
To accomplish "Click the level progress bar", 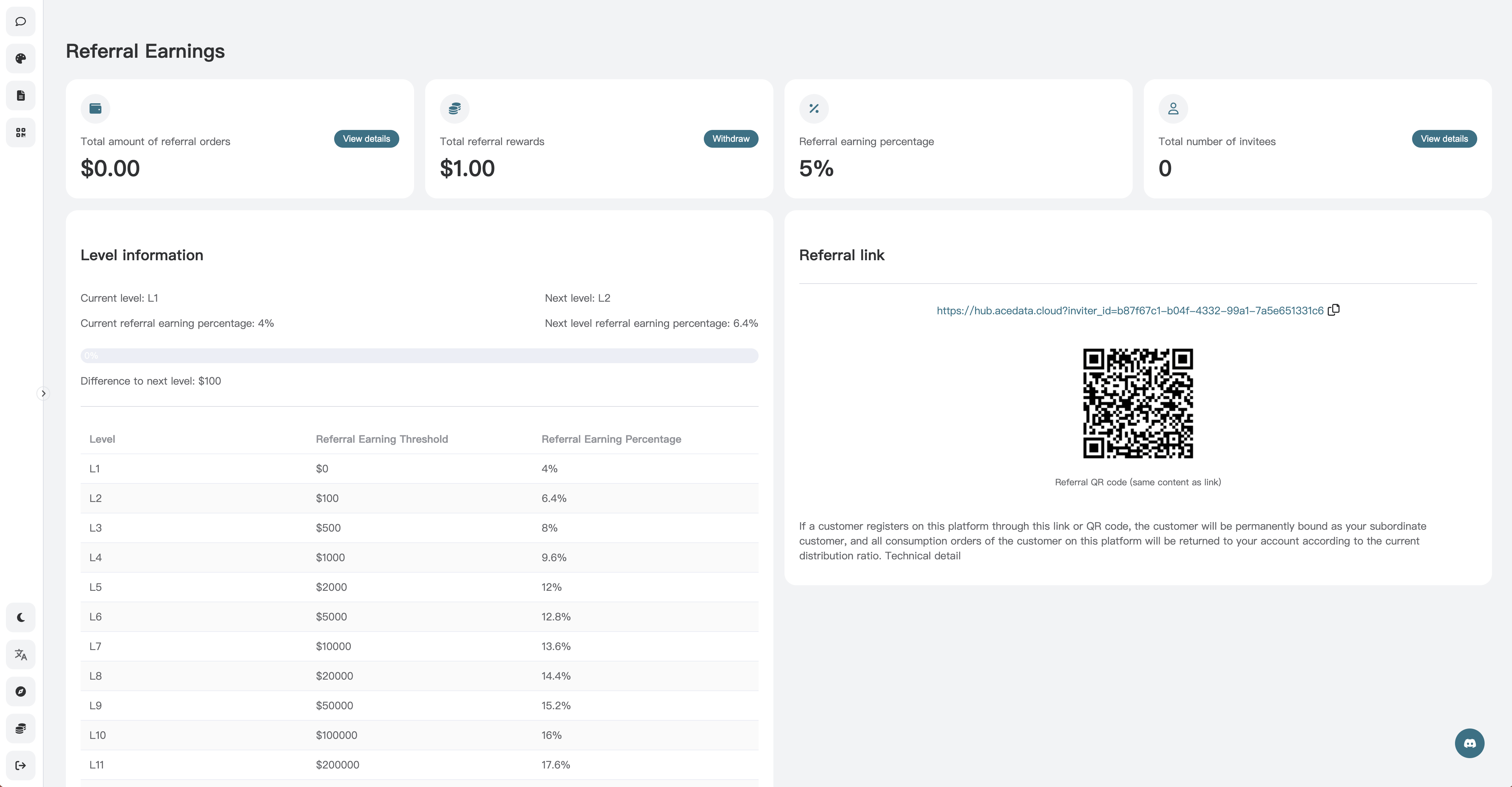I will 419,356.
